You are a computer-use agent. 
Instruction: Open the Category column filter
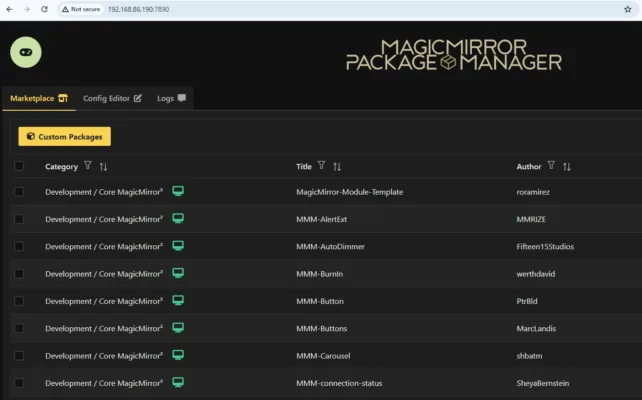coord(88,165)
